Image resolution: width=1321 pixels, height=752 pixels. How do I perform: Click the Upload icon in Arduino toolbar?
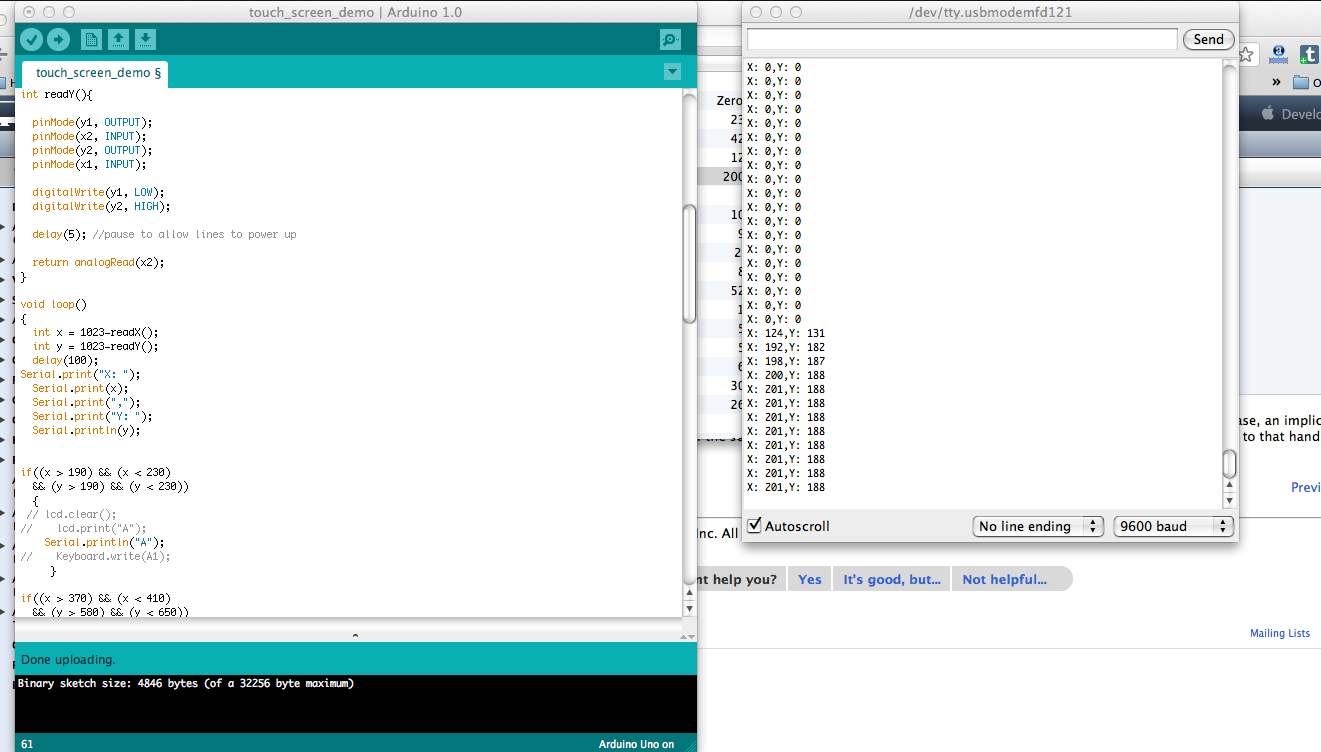[60, 39]
